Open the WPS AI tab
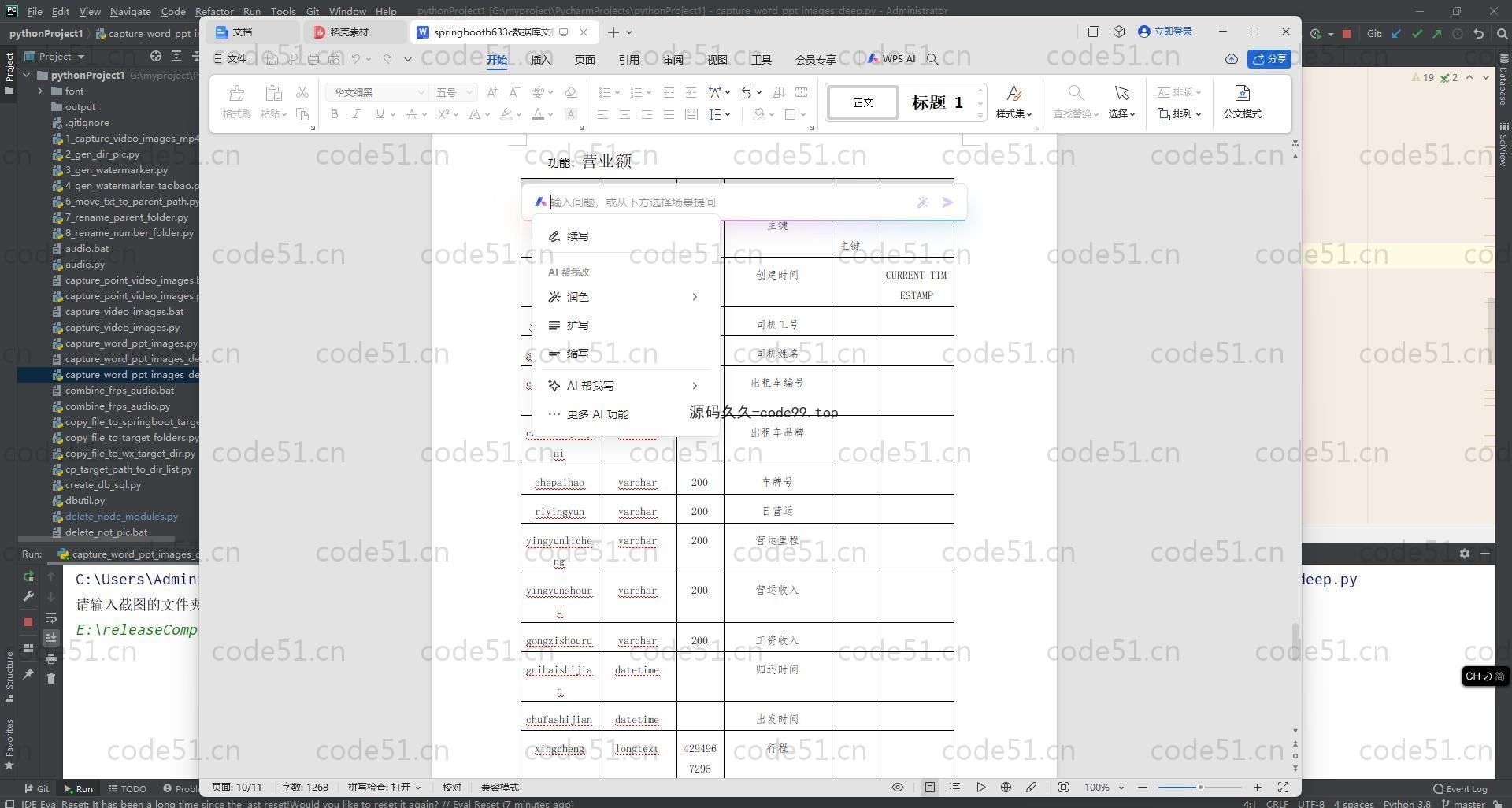Screen dimensions: 1512x808 (x=891, y=59)
